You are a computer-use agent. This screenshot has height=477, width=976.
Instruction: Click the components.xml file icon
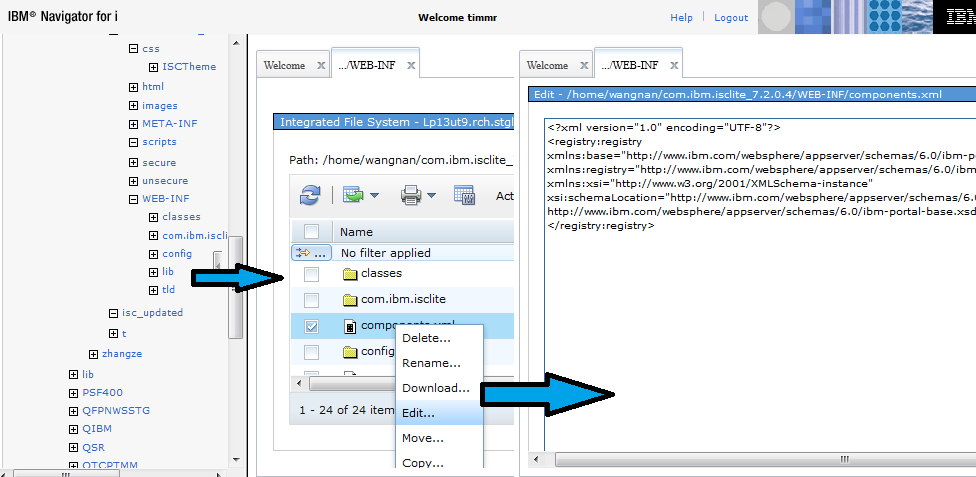(x=350, y=326)
